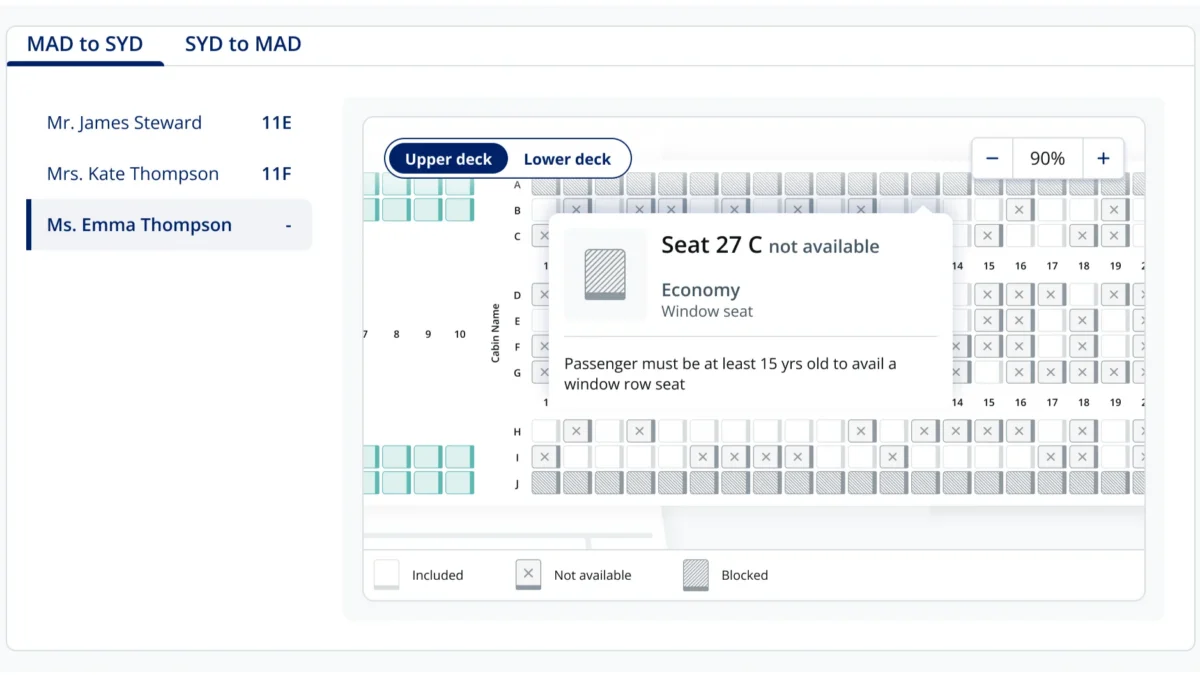The image size is (1200, 675).
Task: Click blocked seat 16 J
Action: pos(1019,483)
